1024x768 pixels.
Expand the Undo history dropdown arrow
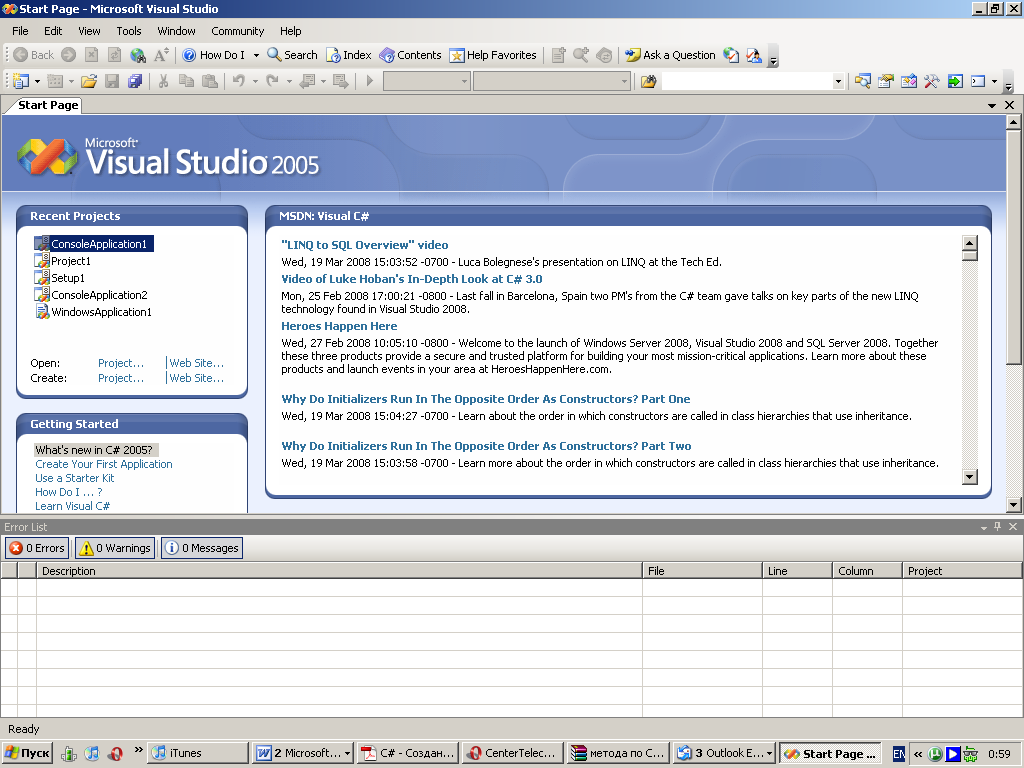click(x=255, y=82)
